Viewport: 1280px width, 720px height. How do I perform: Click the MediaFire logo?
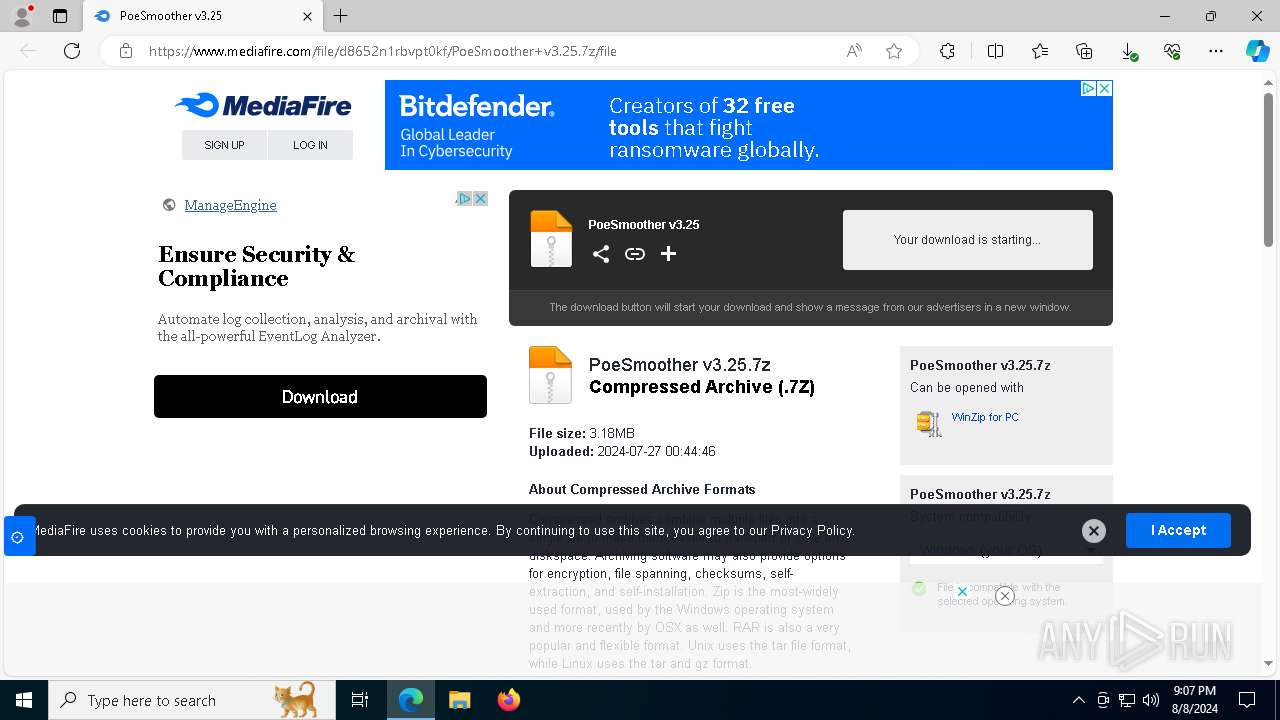tap(263, 105)
